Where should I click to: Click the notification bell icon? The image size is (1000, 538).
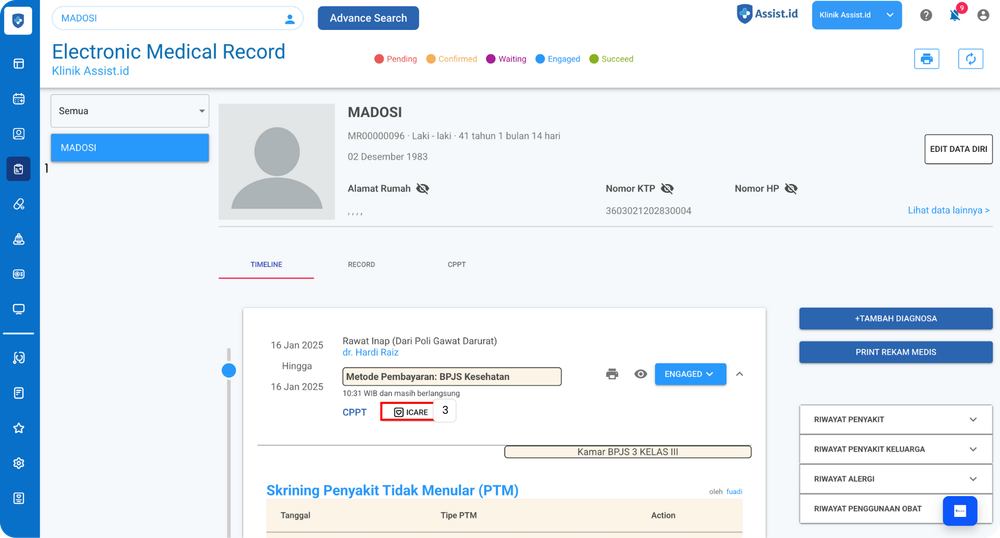click(x=954, y=15)
